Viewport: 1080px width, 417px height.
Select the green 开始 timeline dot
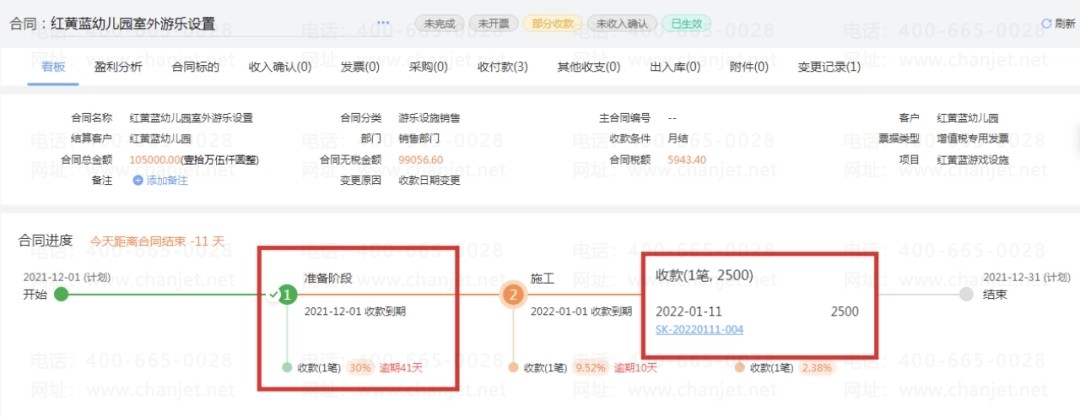point(61,294)
